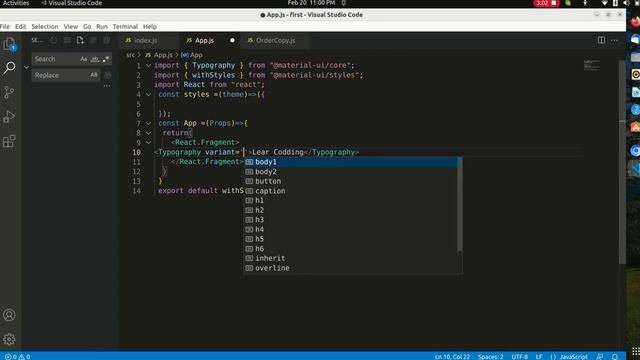Viewport: 640px width, 360px height.
Task: Open the Go menu
Action: click(x=87, y=27)
